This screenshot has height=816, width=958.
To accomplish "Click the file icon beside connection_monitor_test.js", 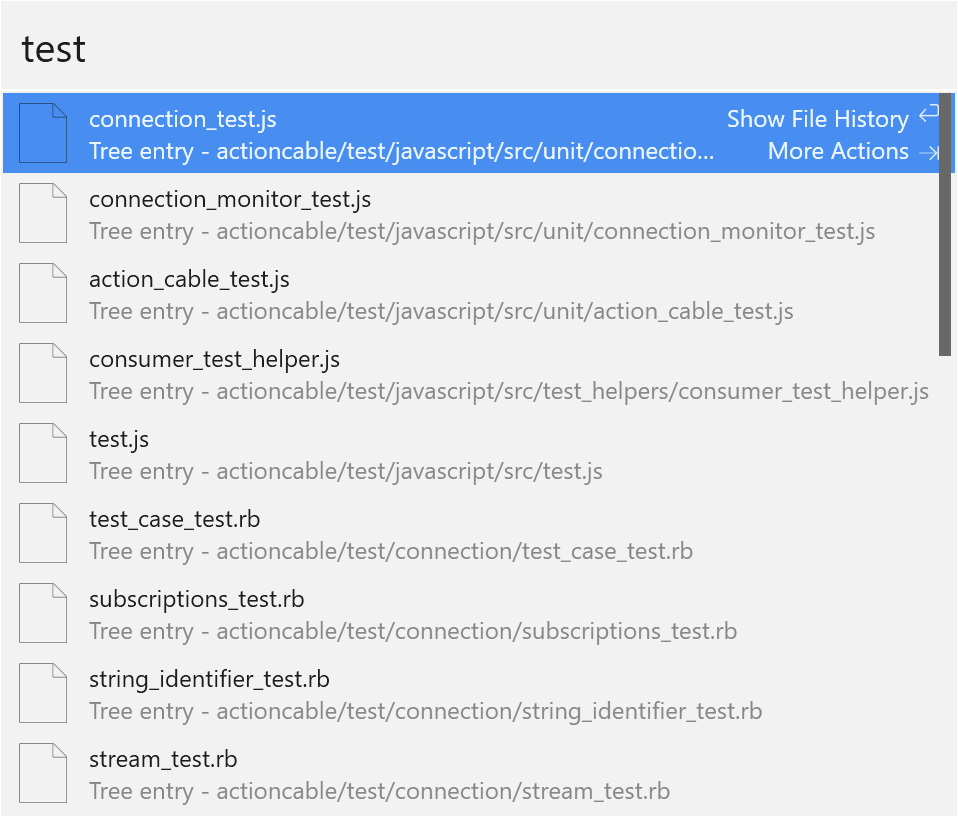I will pyautogui.click(x=43, y=213).
